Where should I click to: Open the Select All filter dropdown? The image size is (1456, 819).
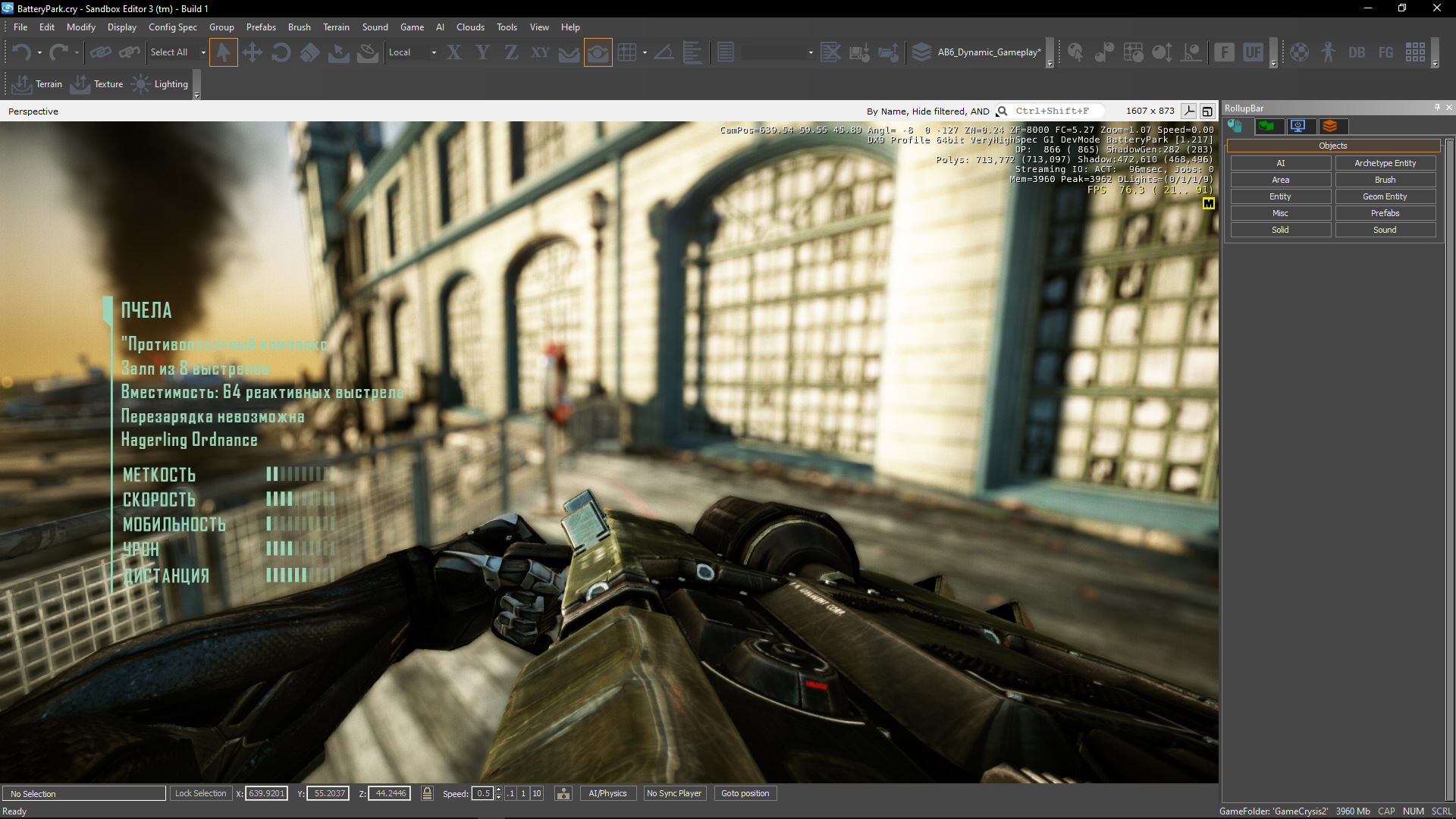tap(203, 52)
